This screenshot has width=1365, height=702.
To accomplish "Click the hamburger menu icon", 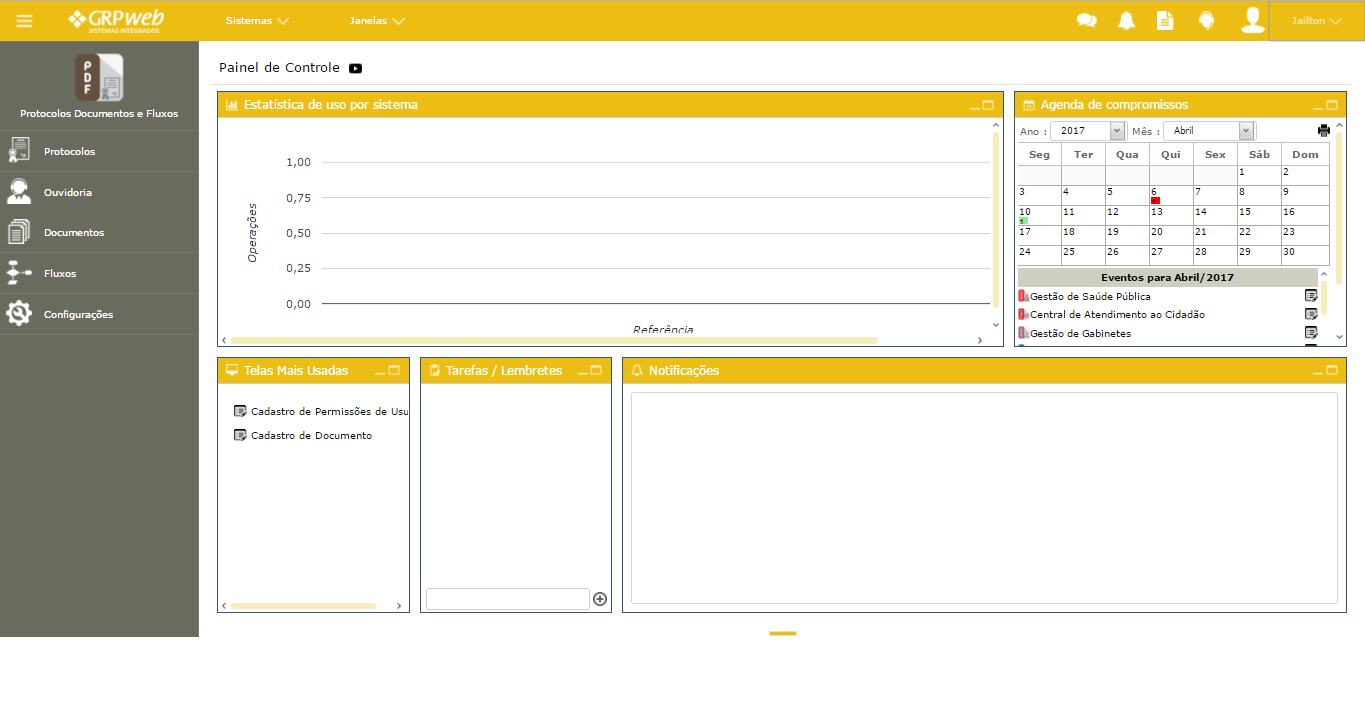I will point(24,21).
